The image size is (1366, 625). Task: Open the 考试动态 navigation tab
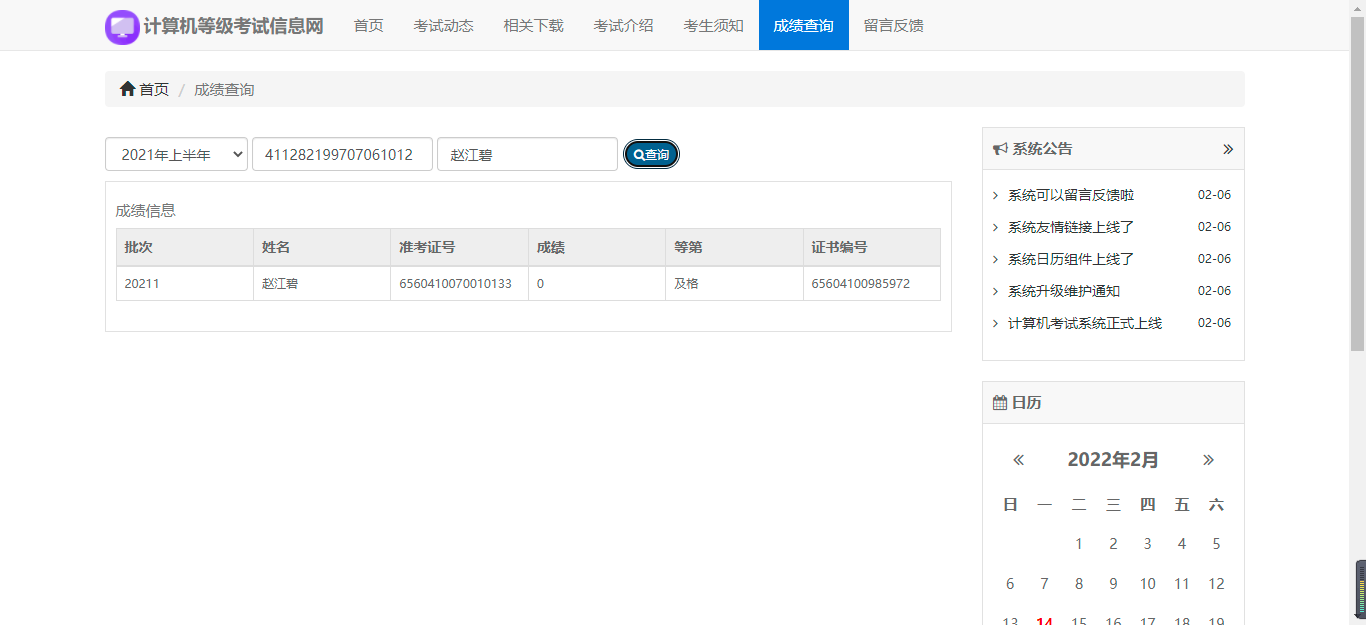pos(443,25)
